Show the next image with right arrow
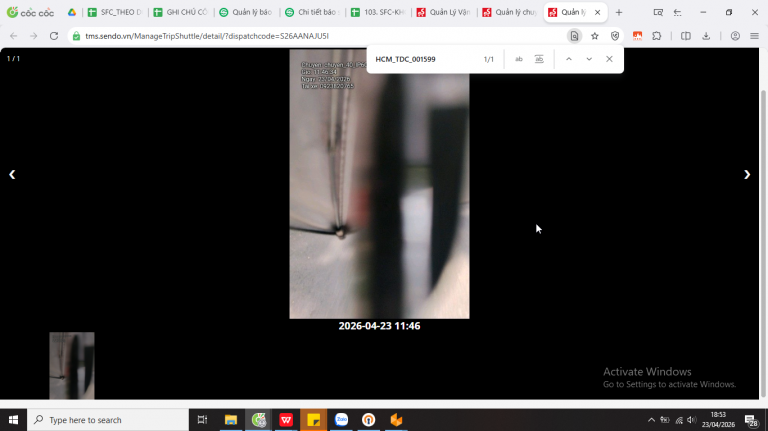 point(747,175)
